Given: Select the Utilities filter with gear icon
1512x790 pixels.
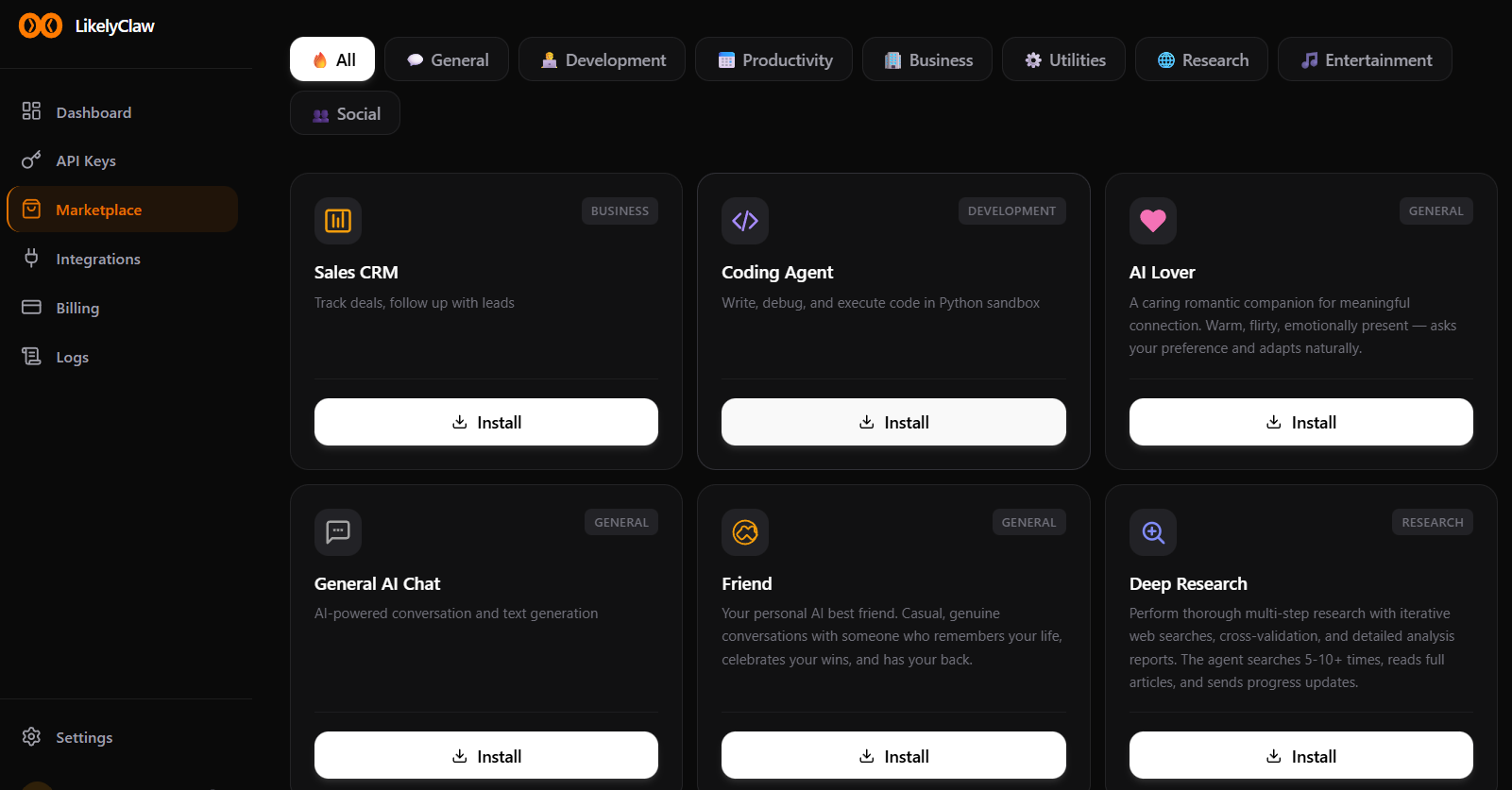Looking at the screenshot, I should pyautogui.click(x=1063, y=59).
